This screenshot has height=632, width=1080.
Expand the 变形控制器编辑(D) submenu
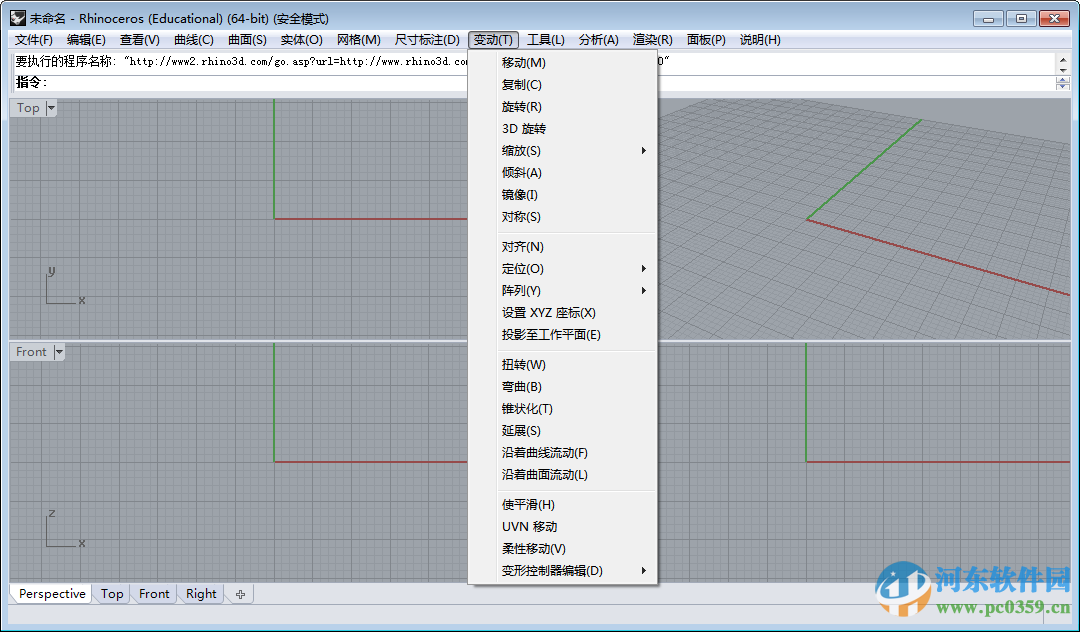(x=563, y=571)
